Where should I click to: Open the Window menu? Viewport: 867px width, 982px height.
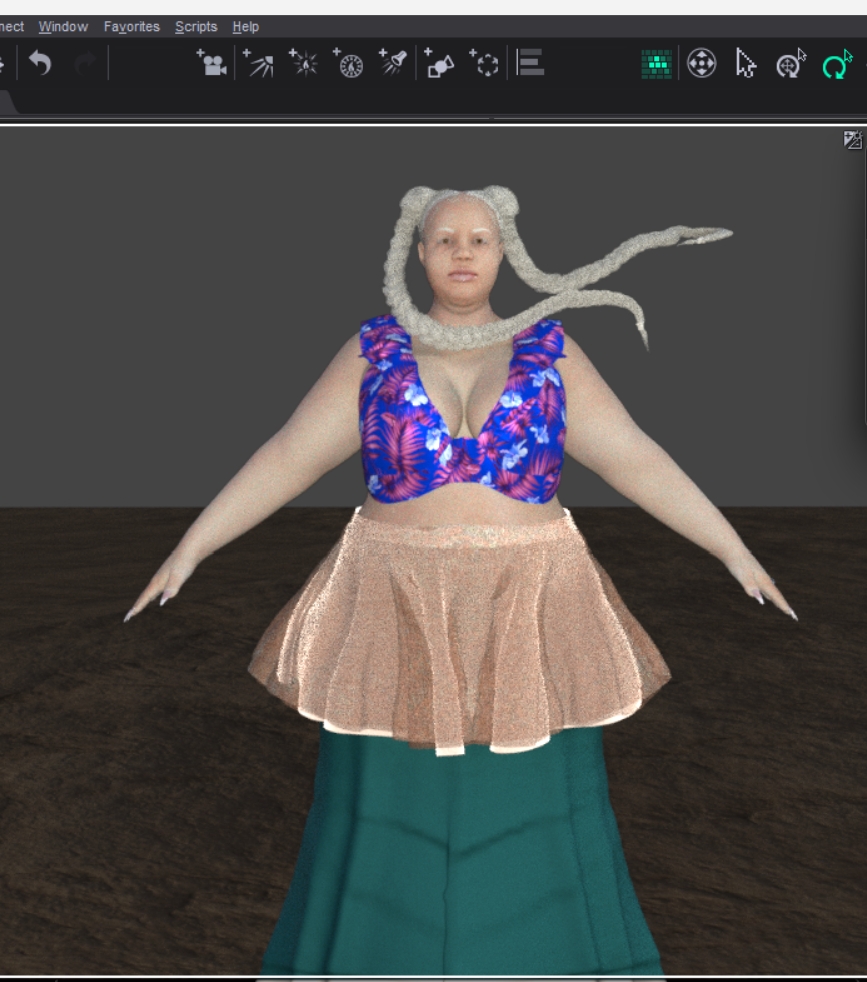(63, 27)
